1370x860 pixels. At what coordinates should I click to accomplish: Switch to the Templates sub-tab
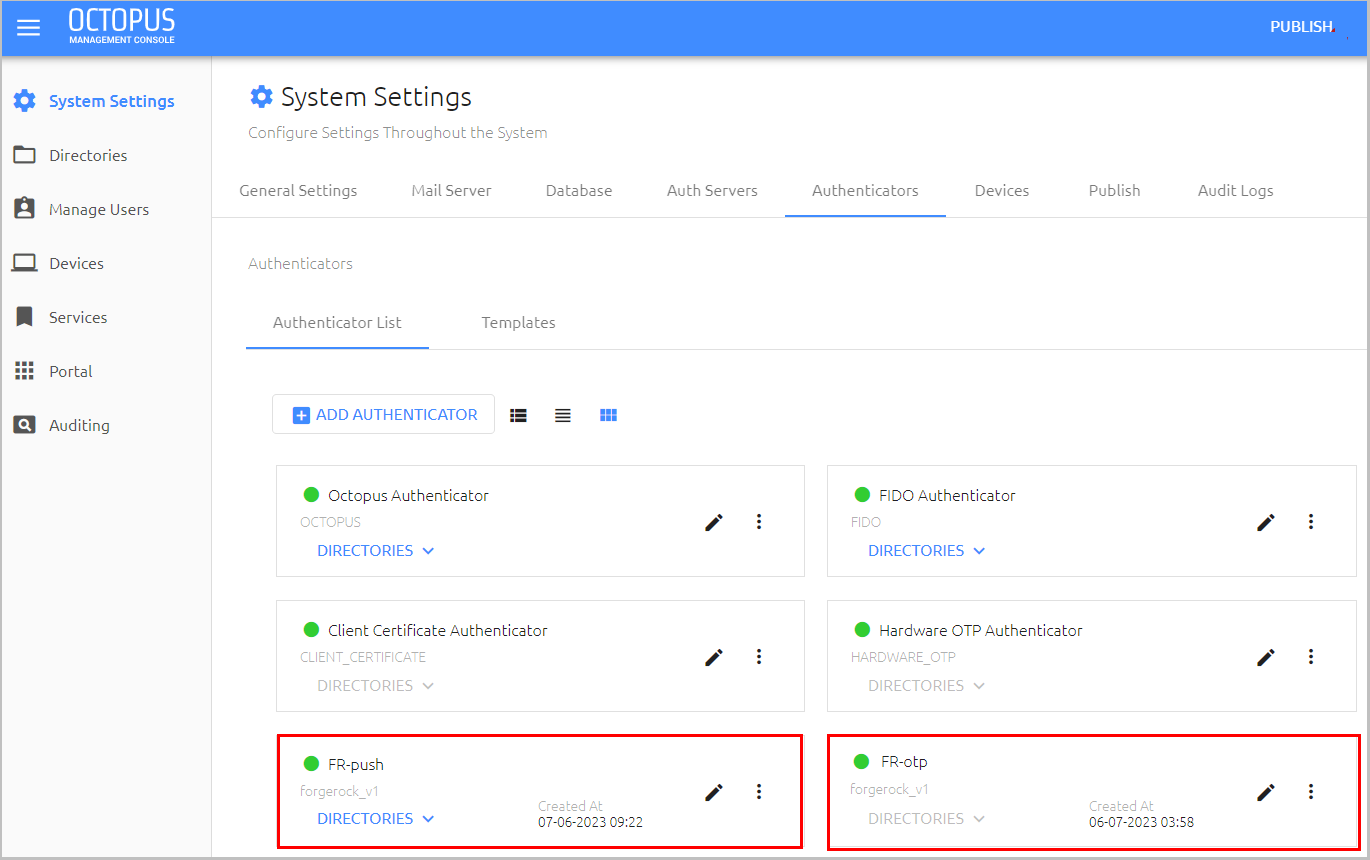(x=518, y=322)
